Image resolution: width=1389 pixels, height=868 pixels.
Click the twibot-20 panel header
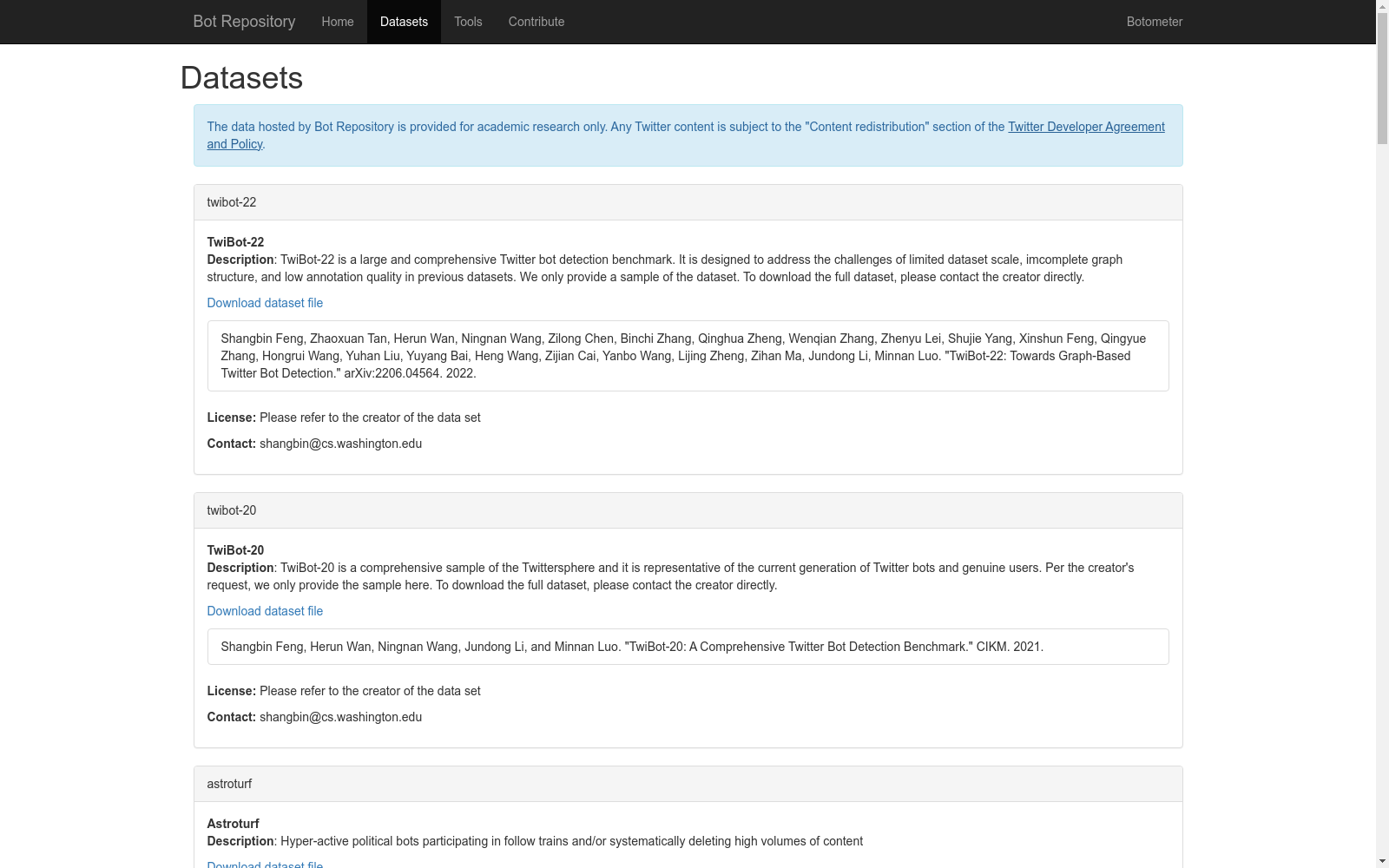[x=688, y=510]
